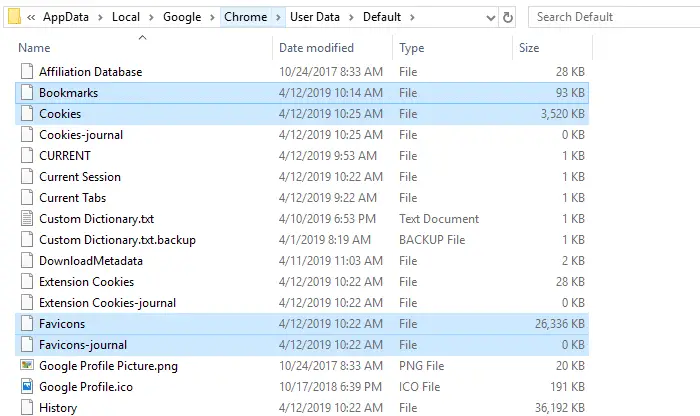Click the double chevron before AppData
Screen dimensions: 700x416
[31, 17]
